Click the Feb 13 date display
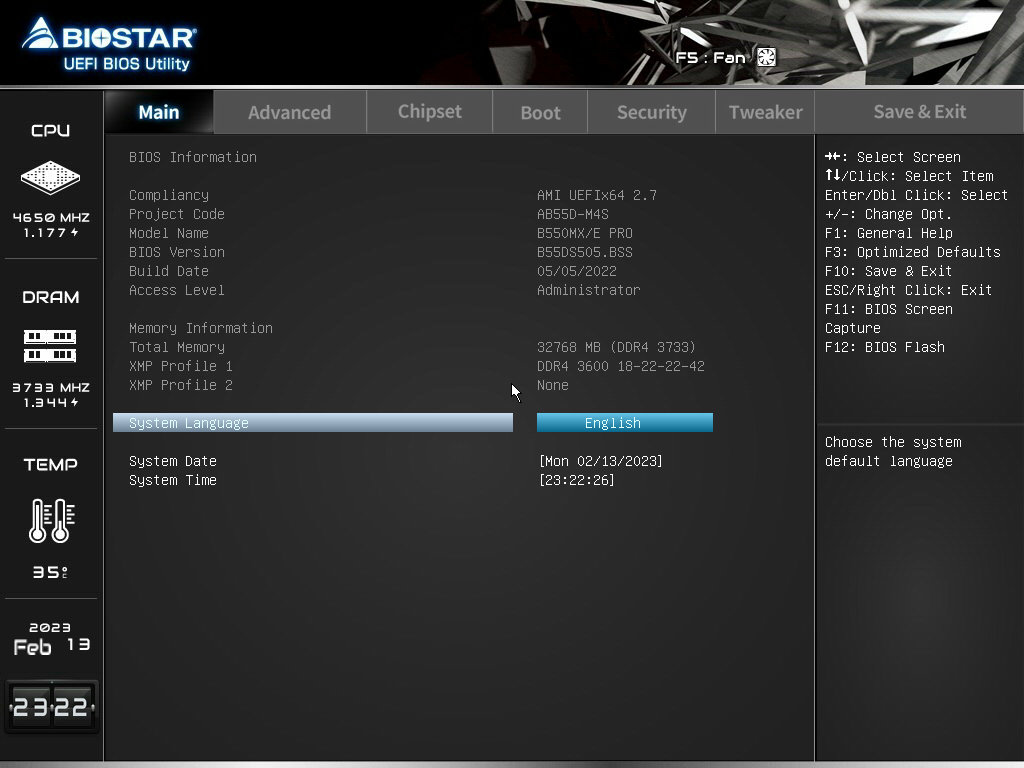 pyautogui.click(x=52, y=646)
